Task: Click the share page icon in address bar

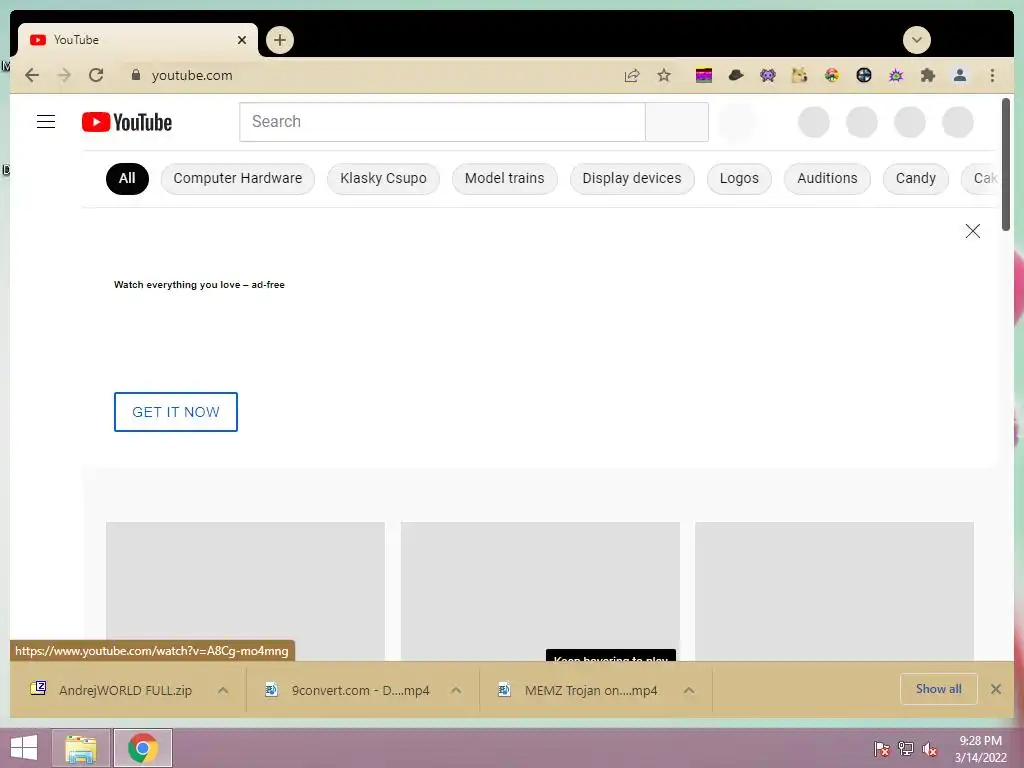Action: point(632,76)
